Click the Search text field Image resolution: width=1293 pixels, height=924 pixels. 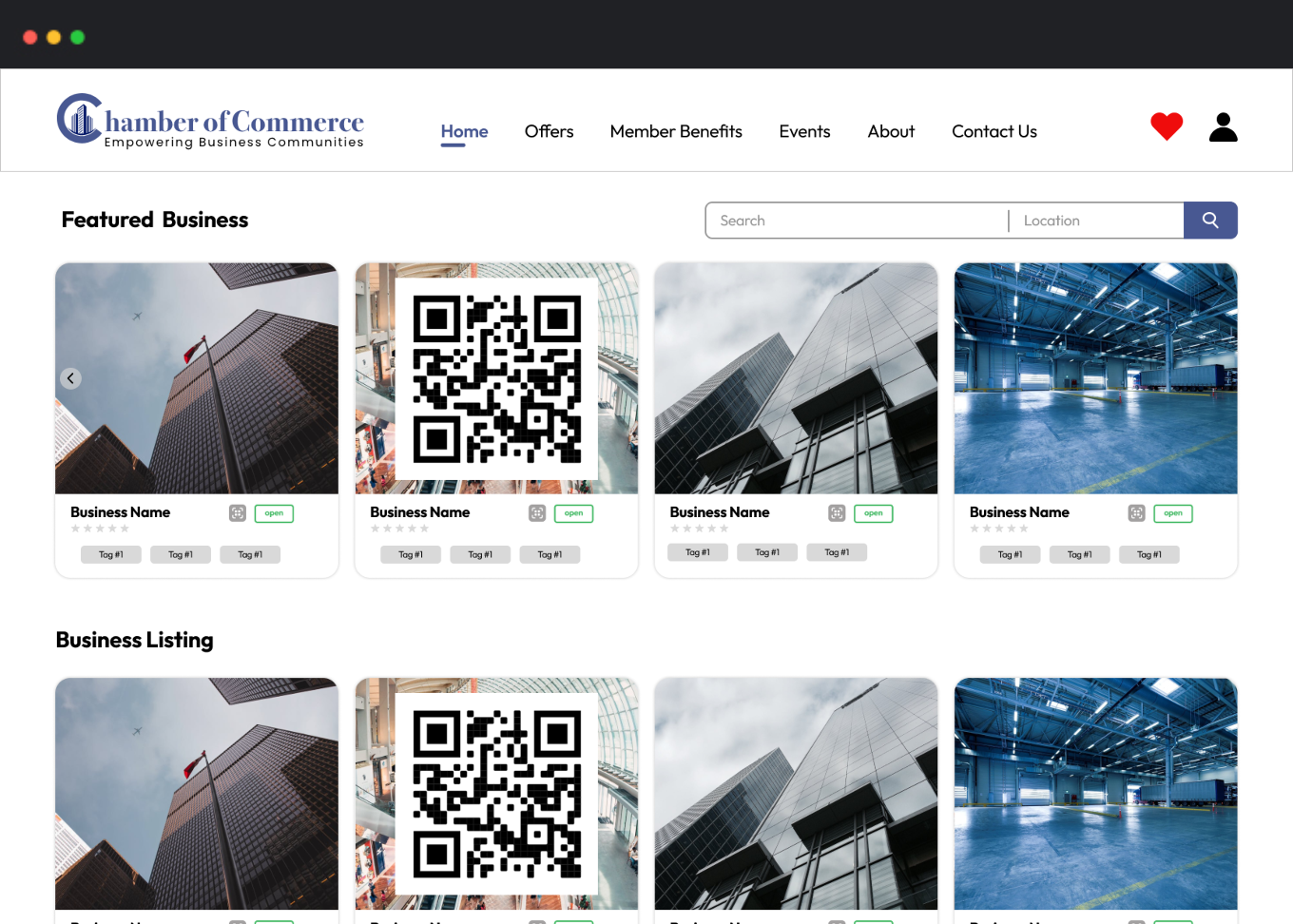click(856, 221)
